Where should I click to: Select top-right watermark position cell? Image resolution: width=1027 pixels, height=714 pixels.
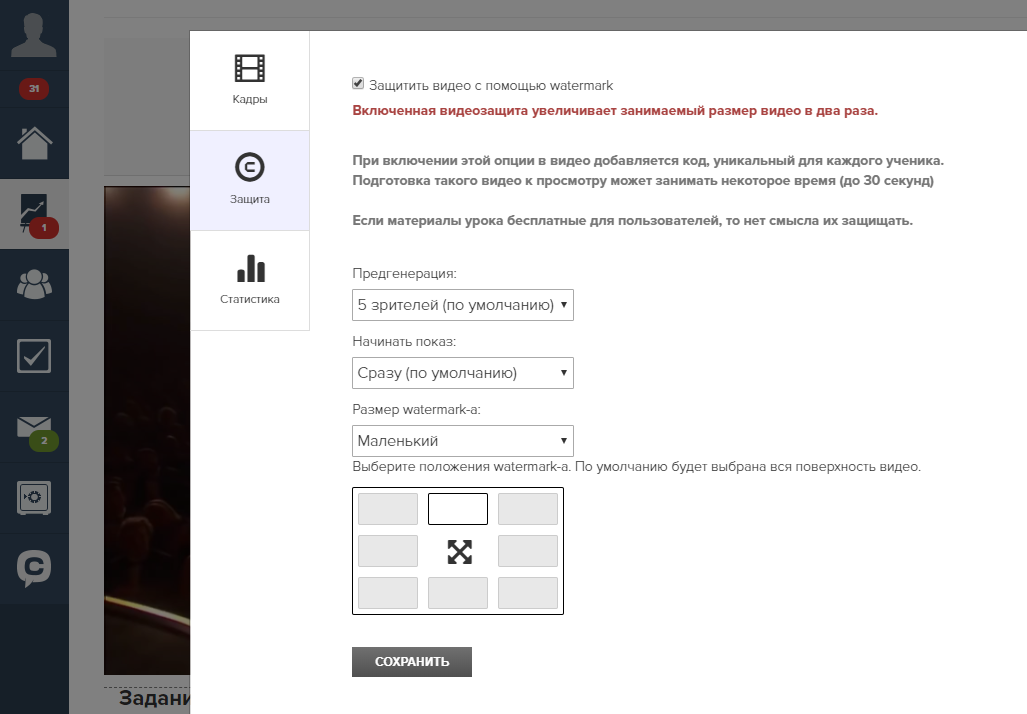click(x=528, y=509)
